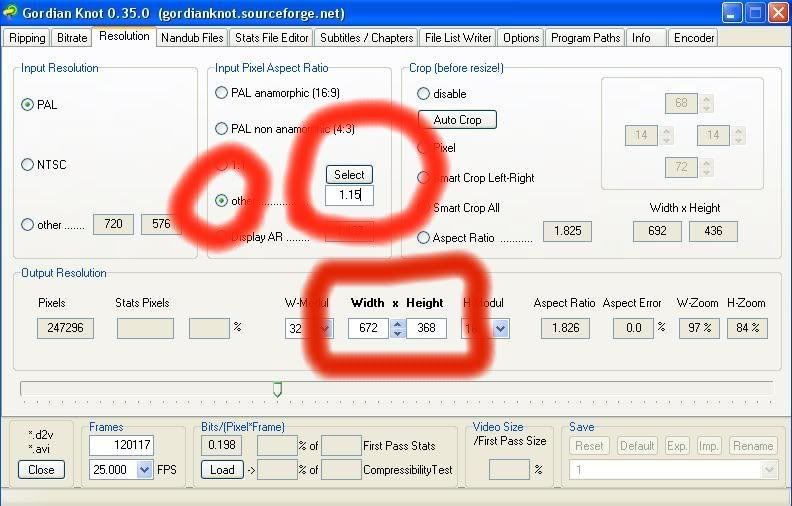
Task: Click the Imp. button
Action: [708, 446]
